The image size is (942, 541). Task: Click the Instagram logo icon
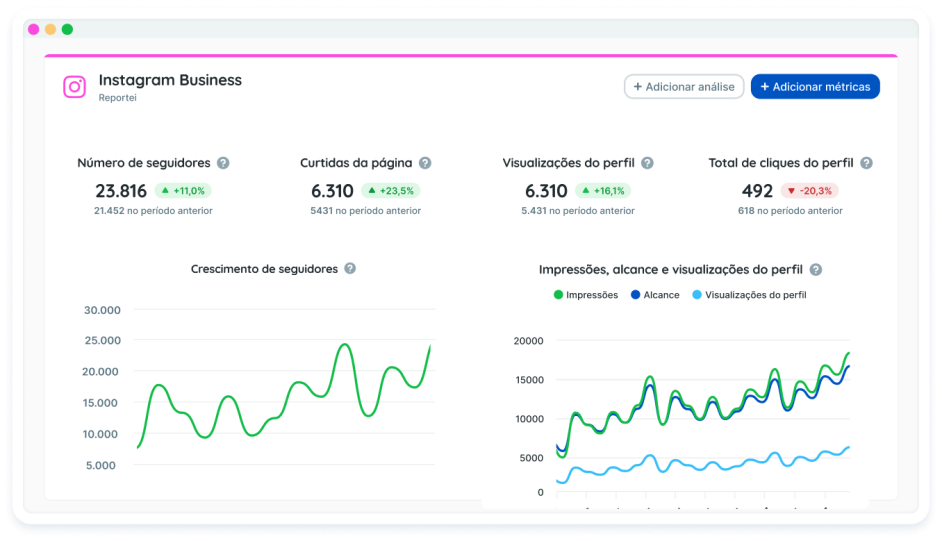click(x=75, y=87)
